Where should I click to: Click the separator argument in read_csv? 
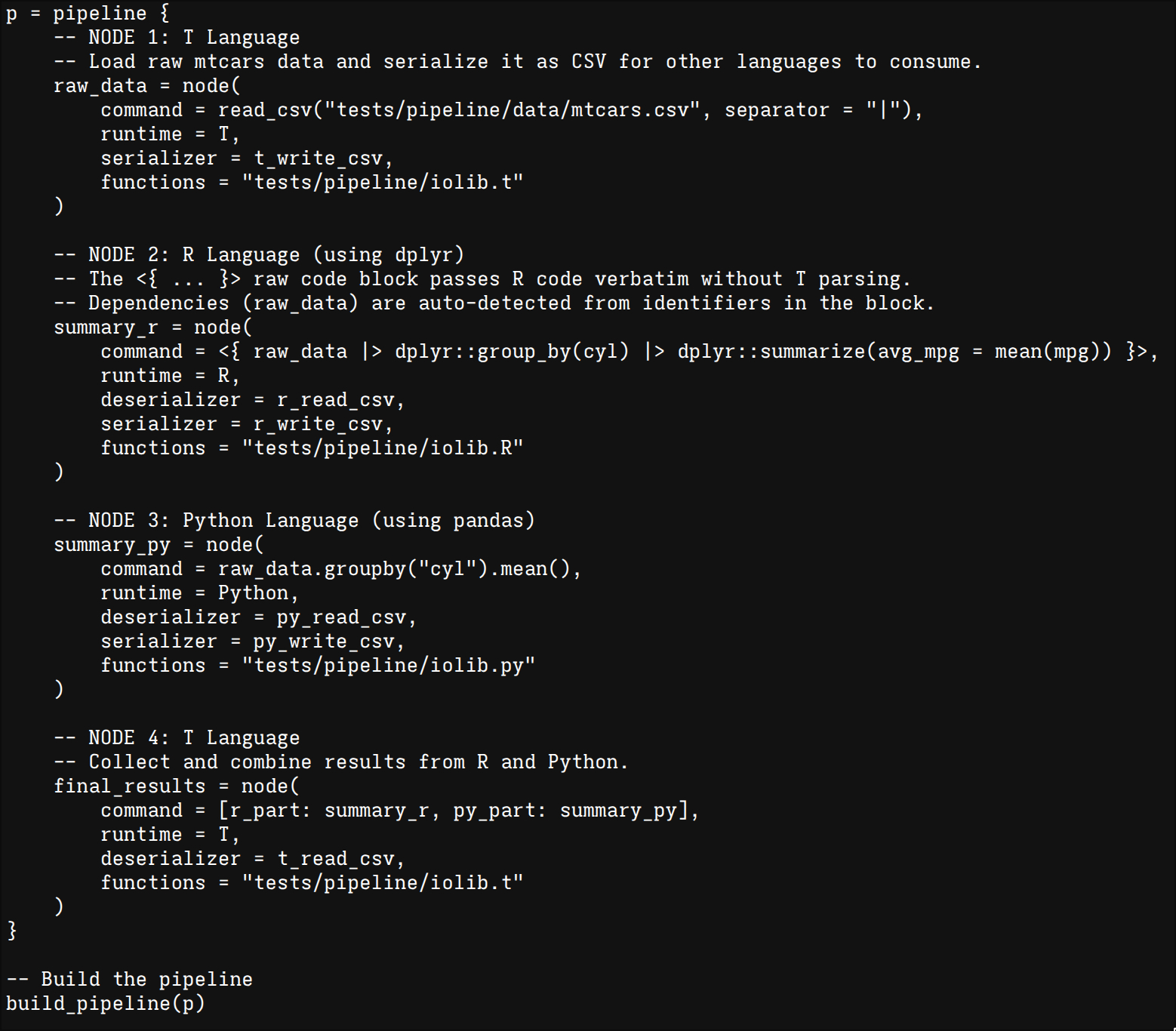point(776,110)
